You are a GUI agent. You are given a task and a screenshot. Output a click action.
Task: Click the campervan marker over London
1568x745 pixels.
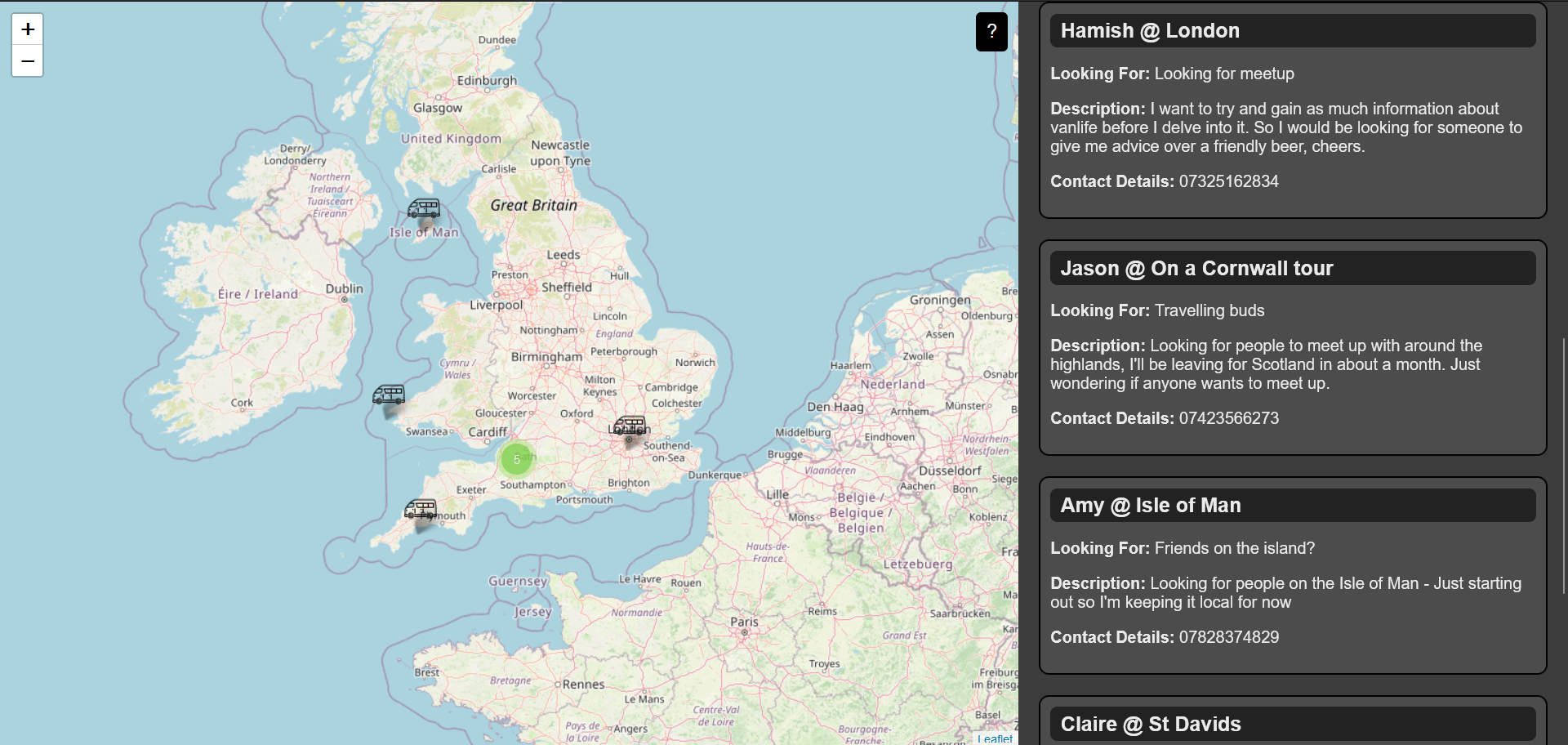pos(630,426)
